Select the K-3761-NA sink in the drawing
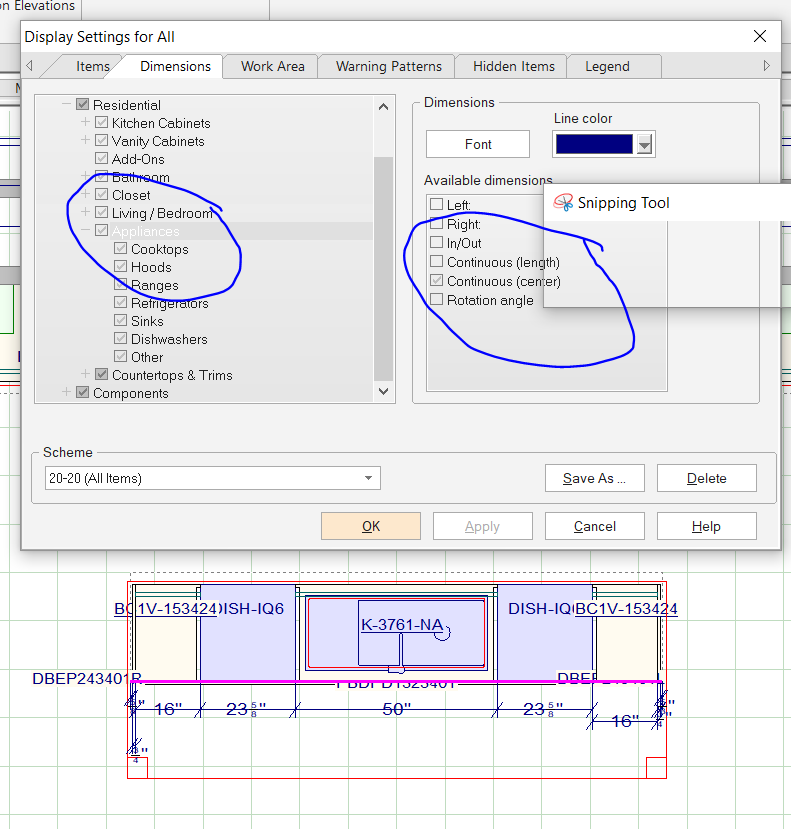The width and height of the screenshot is (791, 829). 402,625
